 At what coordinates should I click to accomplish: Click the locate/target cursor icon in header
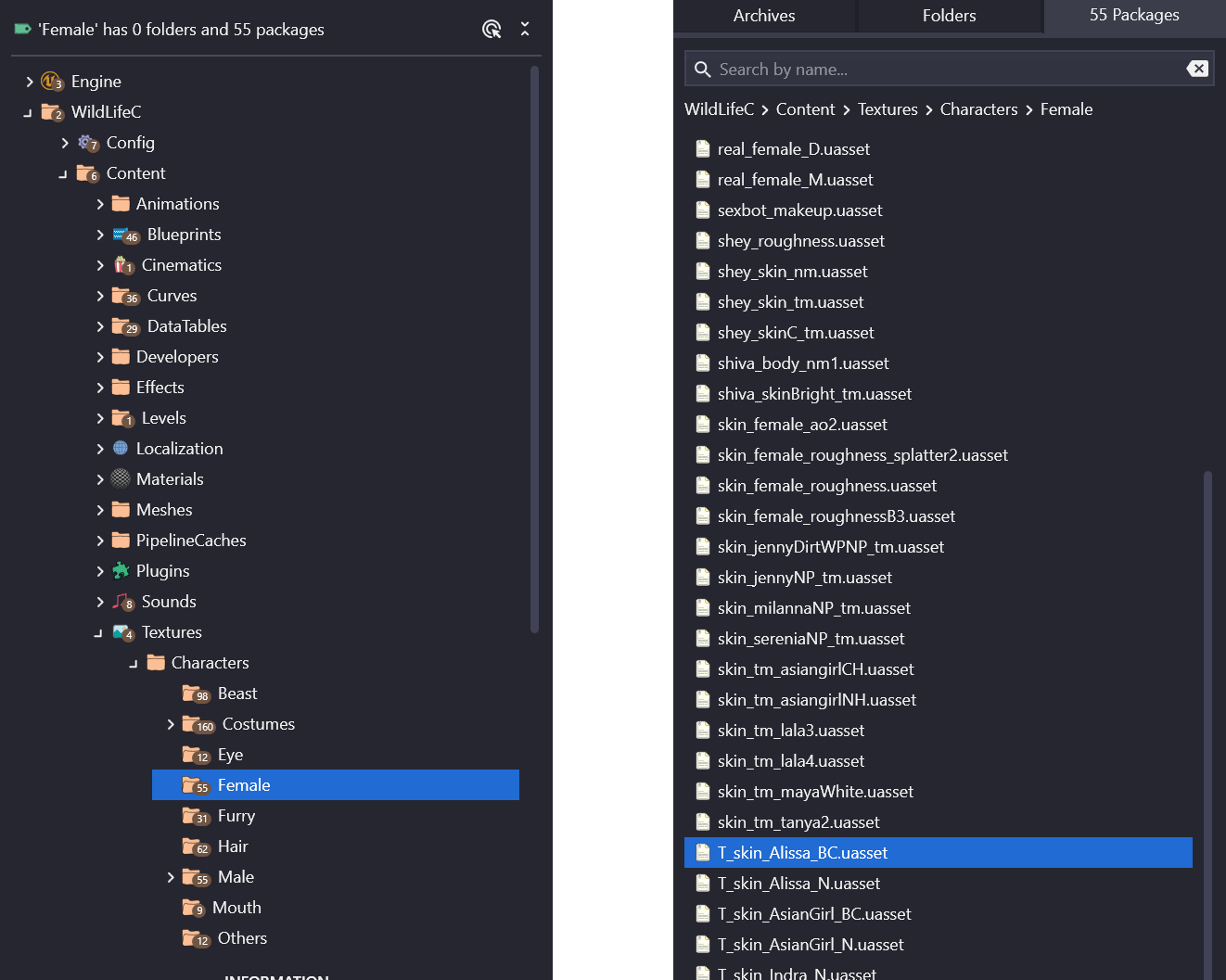coord(492,30)
